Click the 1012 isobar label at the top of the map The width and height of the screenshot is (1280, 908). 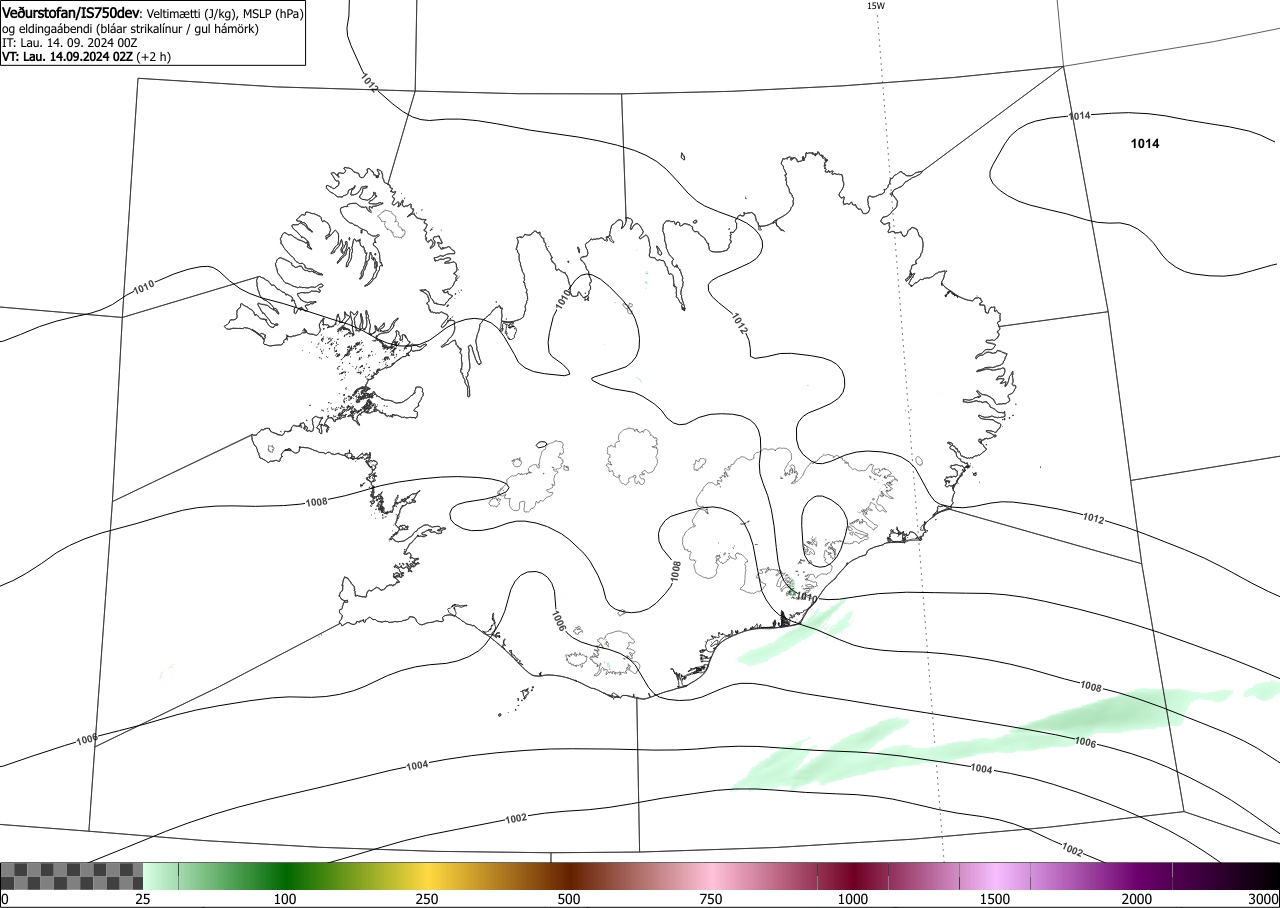point(369,83)
